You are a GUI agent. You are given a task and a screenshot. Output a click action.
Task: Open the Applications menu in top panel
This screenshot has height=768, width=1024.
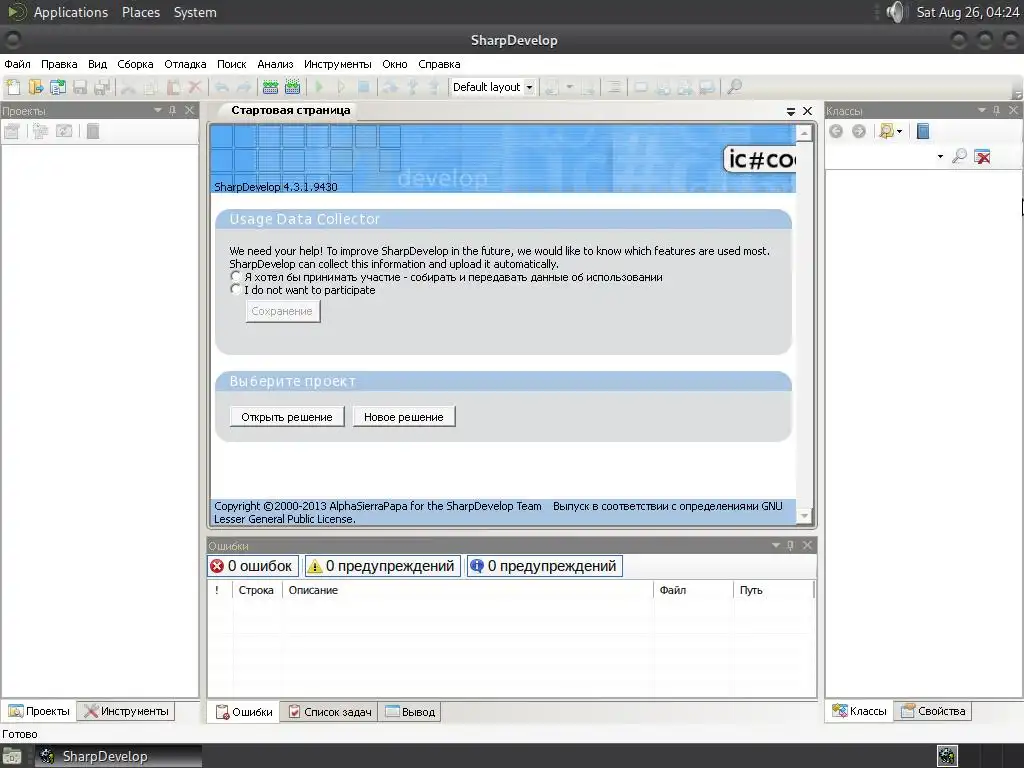(71, 12)
